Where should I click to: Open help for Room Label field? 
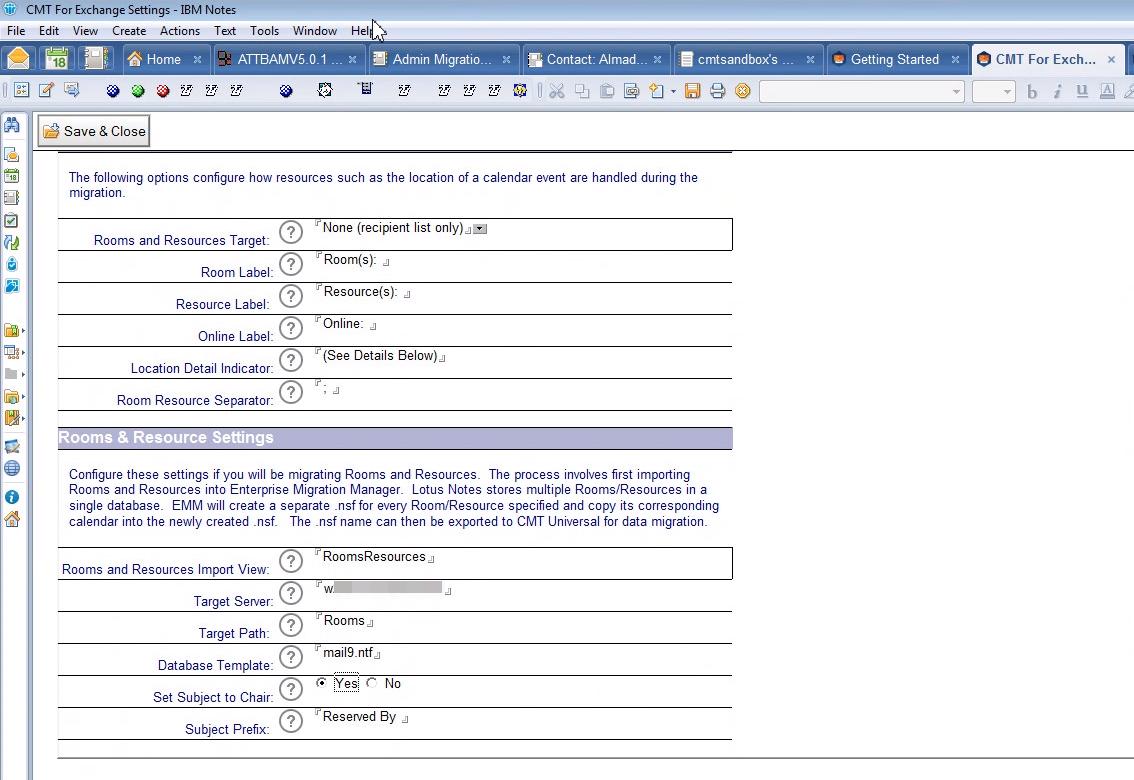pos(291,264)
